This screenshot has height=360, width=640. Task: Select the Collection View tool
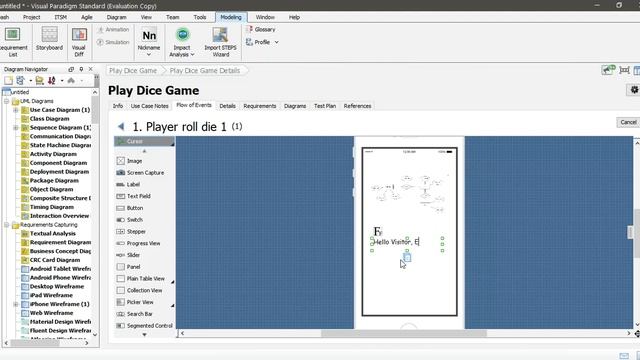click(x=139, y=290)
